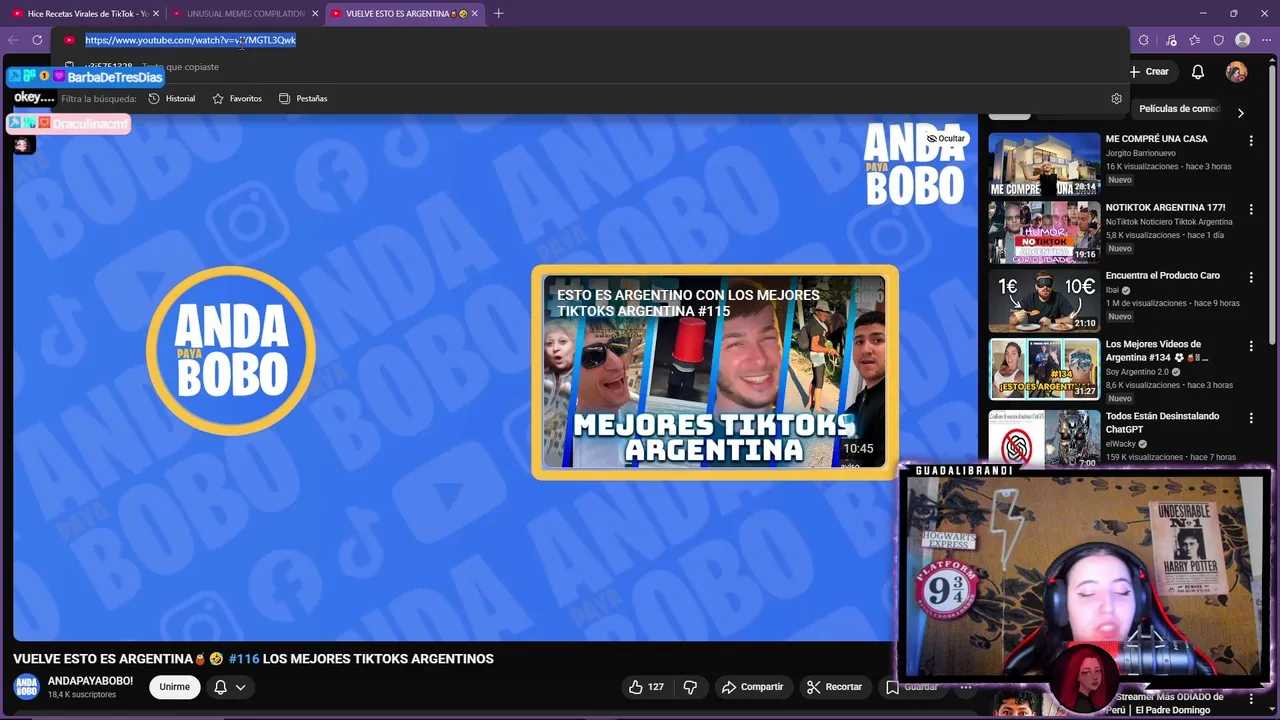The height and width of the screenshot is (720, 1280).
Task: Click the Recortar button
Action: (x=834, y=687)
